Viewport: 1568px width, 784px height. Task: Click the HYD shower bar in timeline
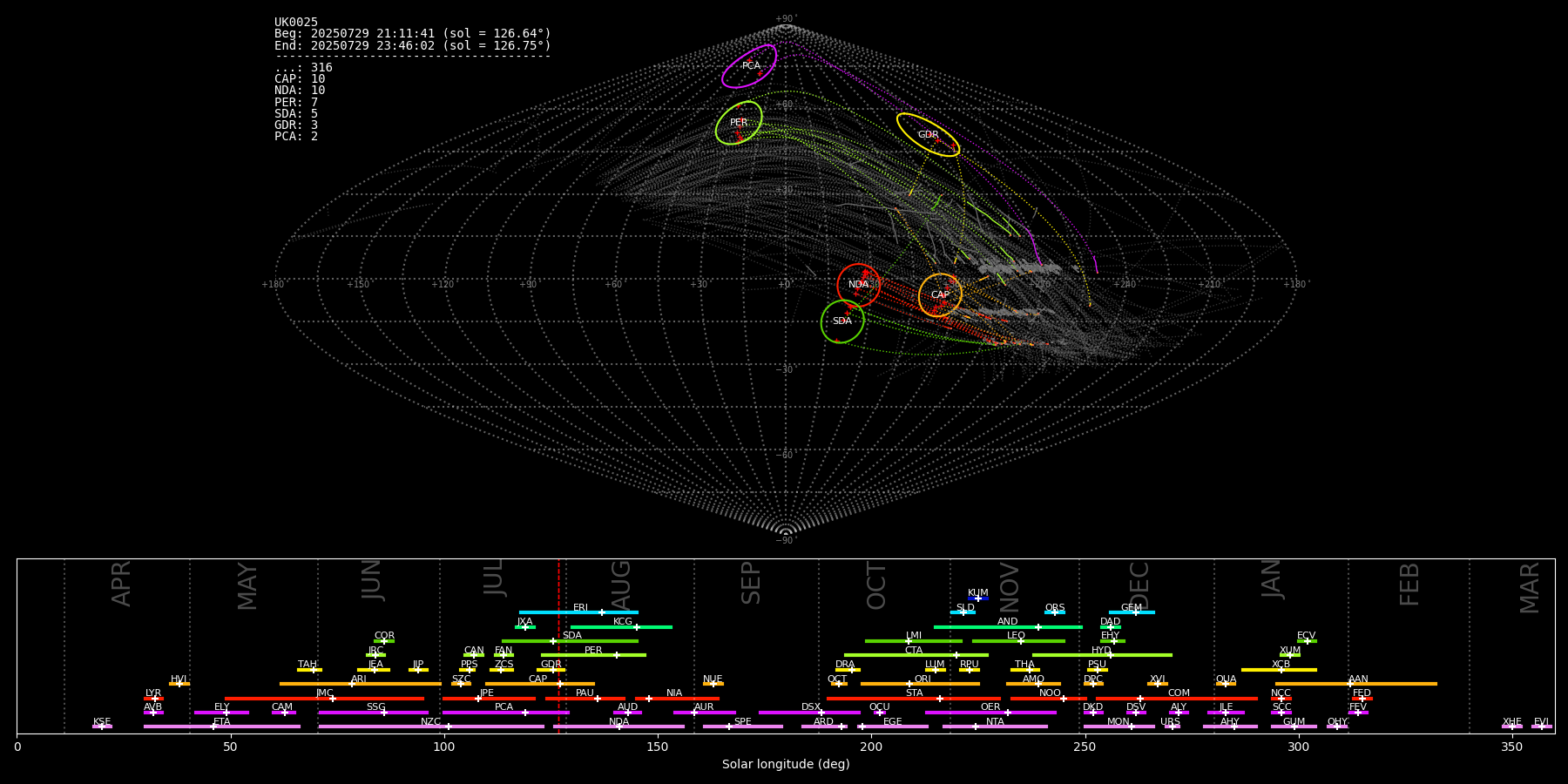[1102, 655]
